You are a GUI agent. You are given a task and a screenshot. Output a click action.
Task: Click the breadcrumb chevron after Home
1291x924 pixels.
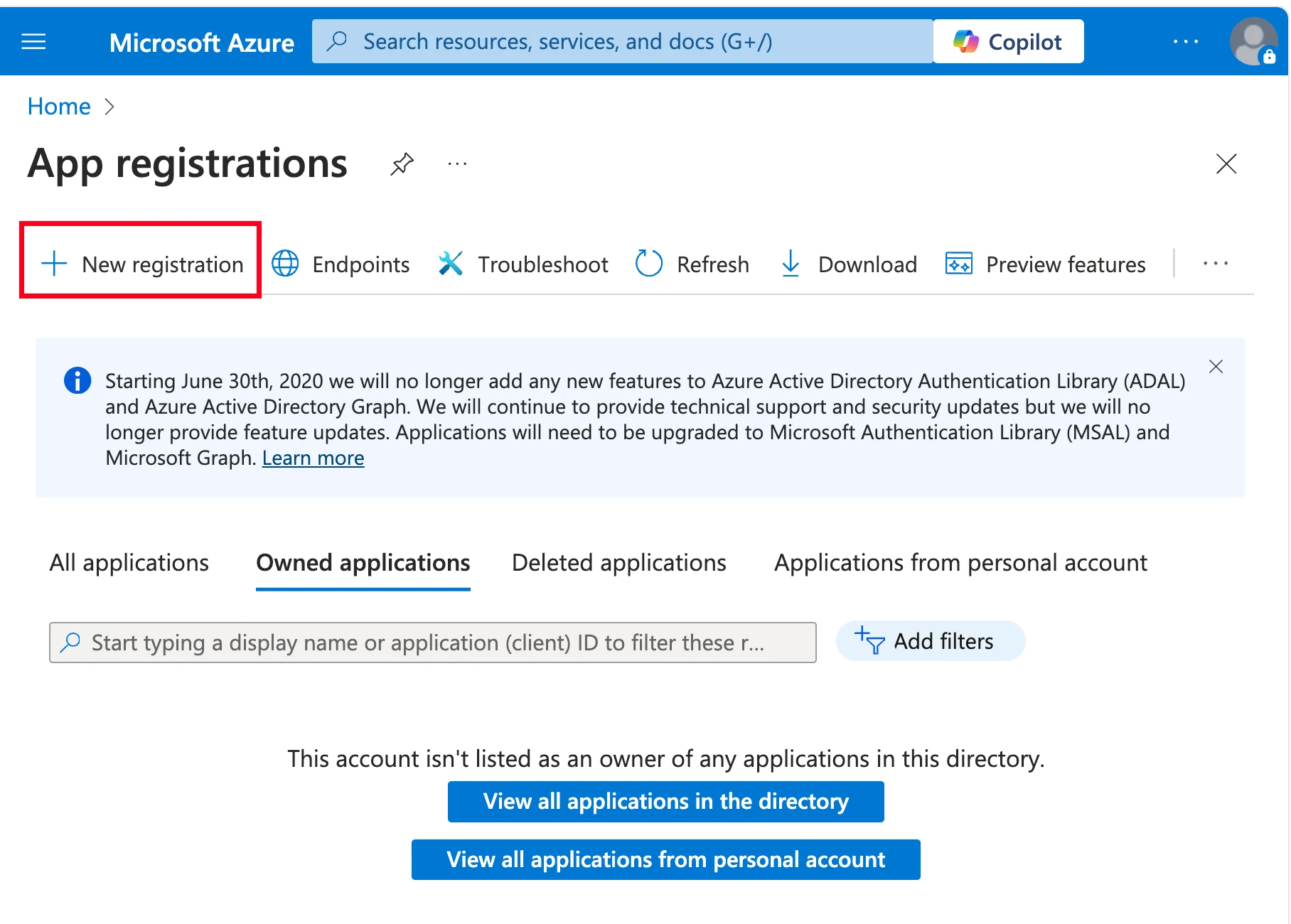click(x=109, y=107)
